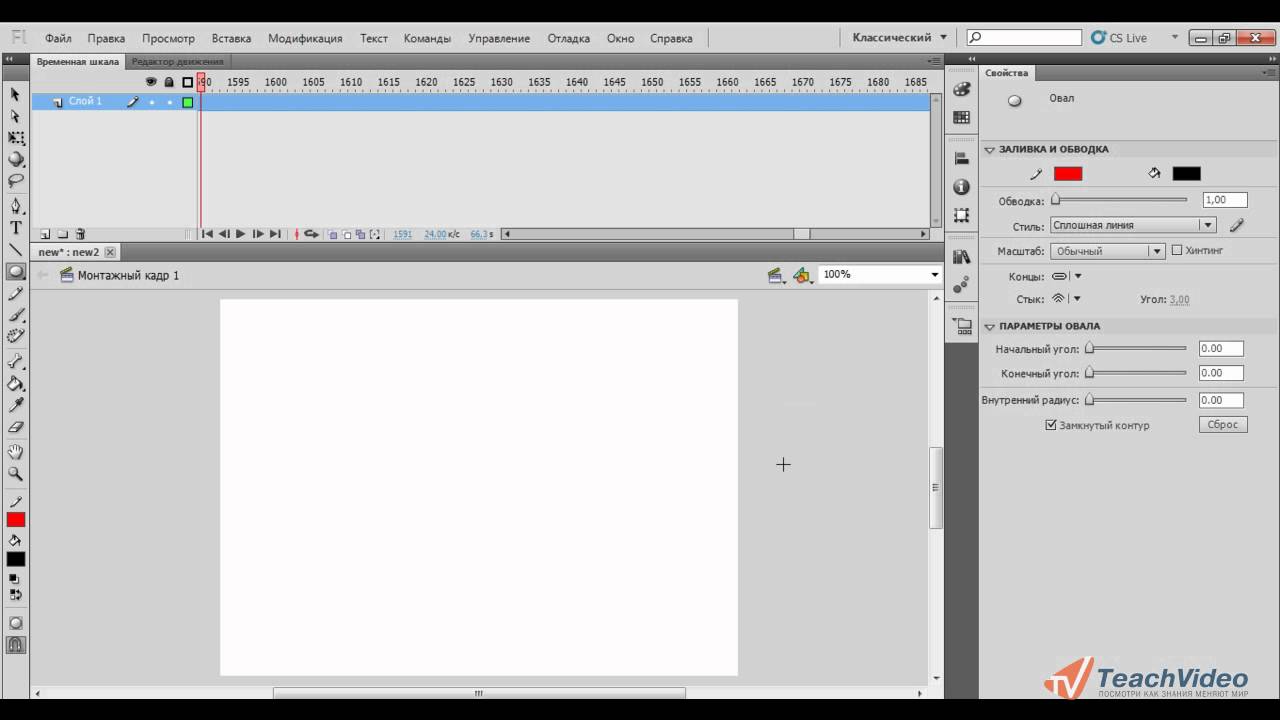
Task: Select the Subselection tool
Action: (15, 116)
